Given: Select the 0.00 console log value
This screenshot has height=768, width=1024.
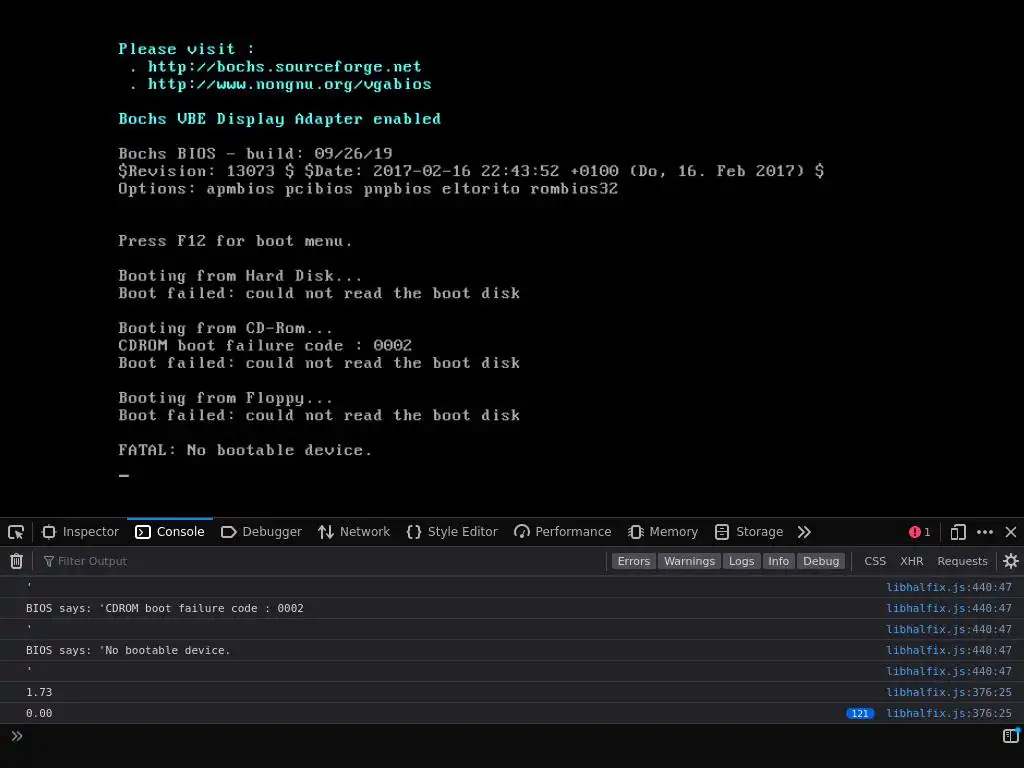Looking at the screenshot, I should (39, 713).
